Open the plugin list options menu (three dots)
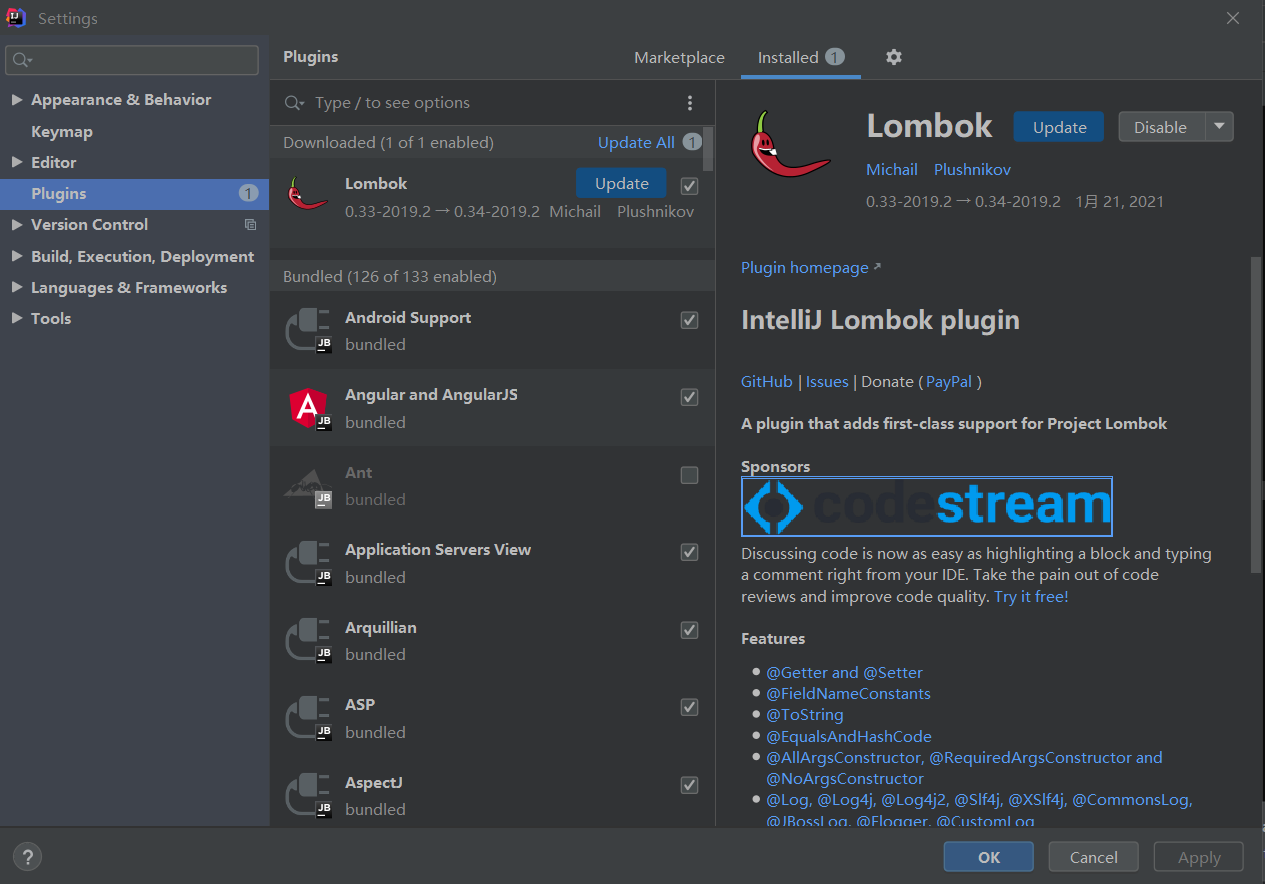 [x=690, y=103]
